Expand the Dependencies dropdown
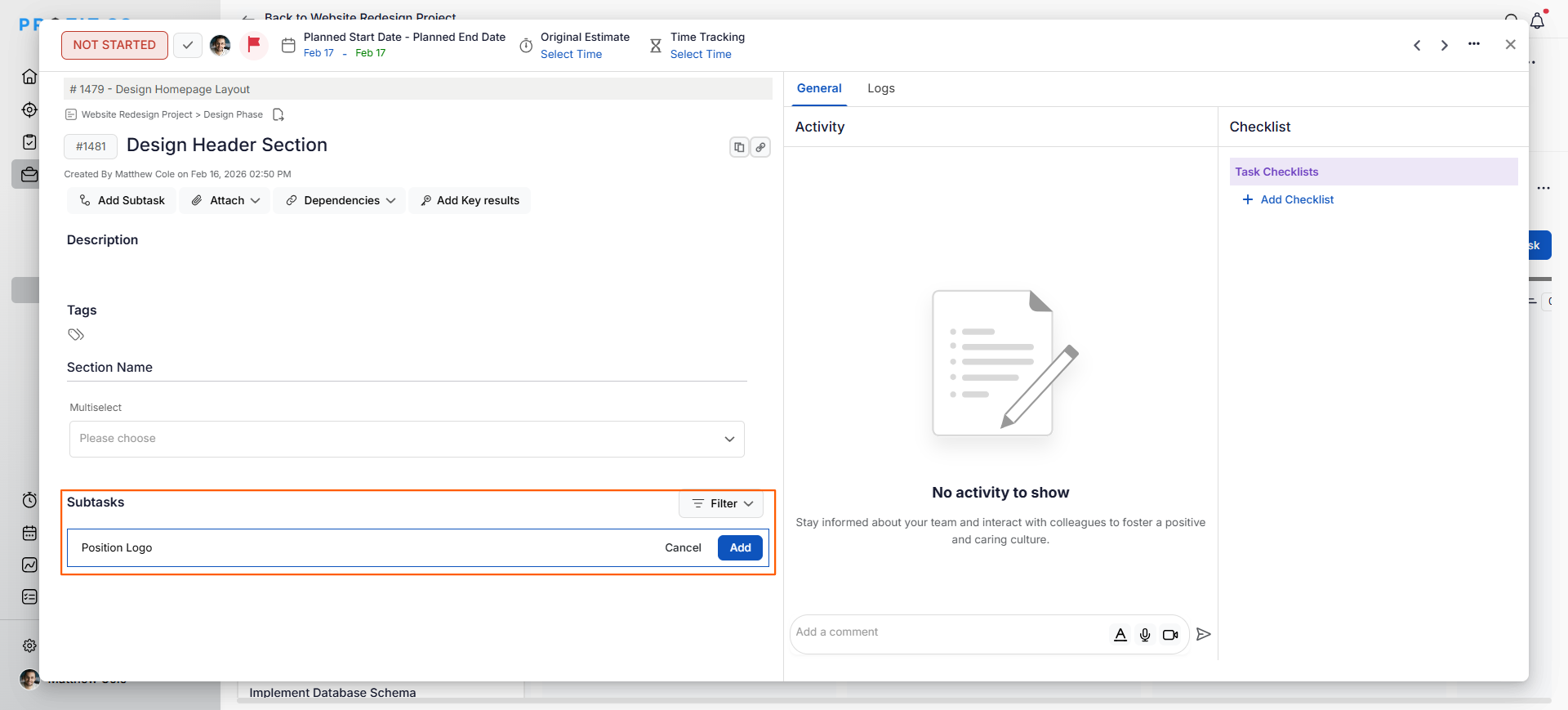This screenshot has height=710, width=1568. pos(341,200)
